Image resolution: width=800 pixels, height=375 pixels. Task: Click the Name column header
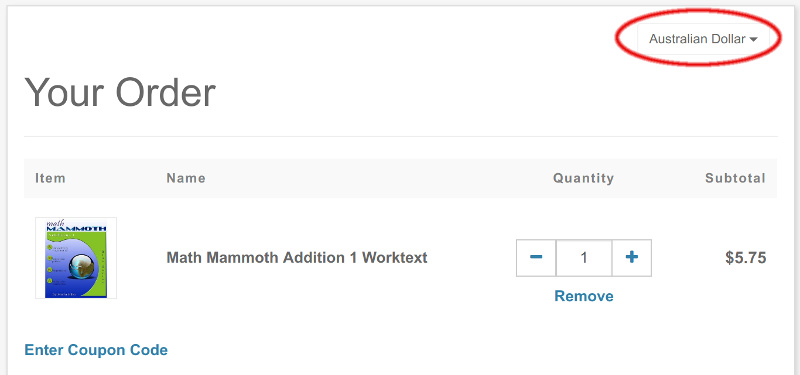point(186,178)
